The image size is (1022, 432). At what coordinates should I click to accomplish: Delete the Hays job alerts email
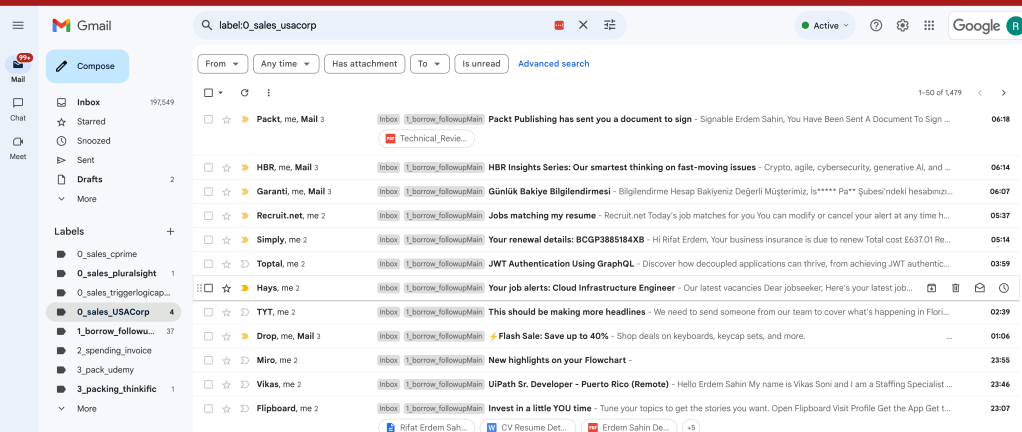(956, 288)
